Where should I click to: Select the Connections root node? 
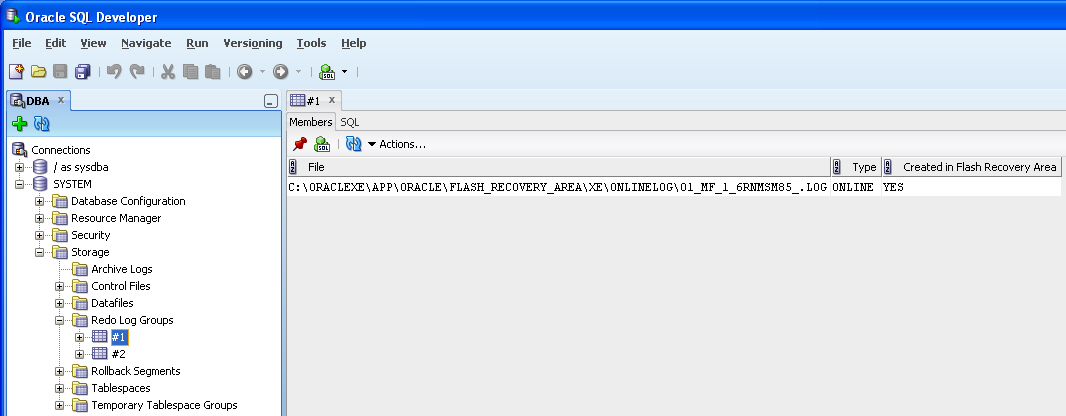(x=61, y=150)
